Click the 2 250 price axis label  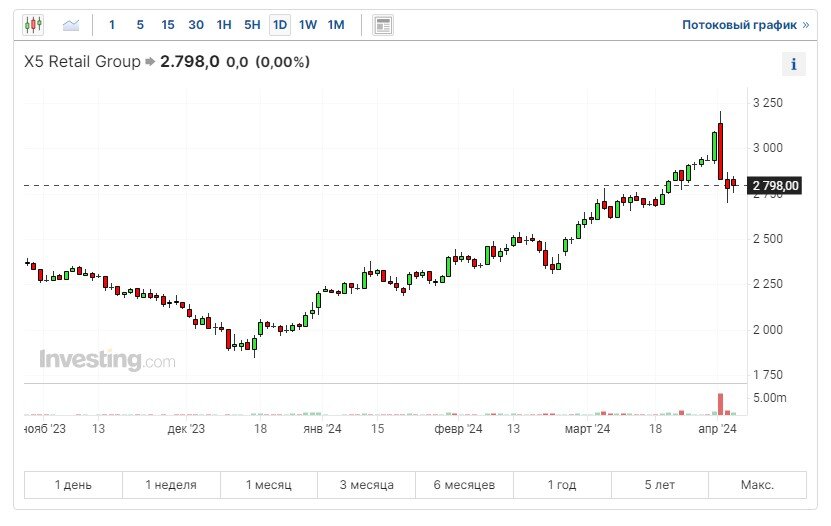click(767, 284)
